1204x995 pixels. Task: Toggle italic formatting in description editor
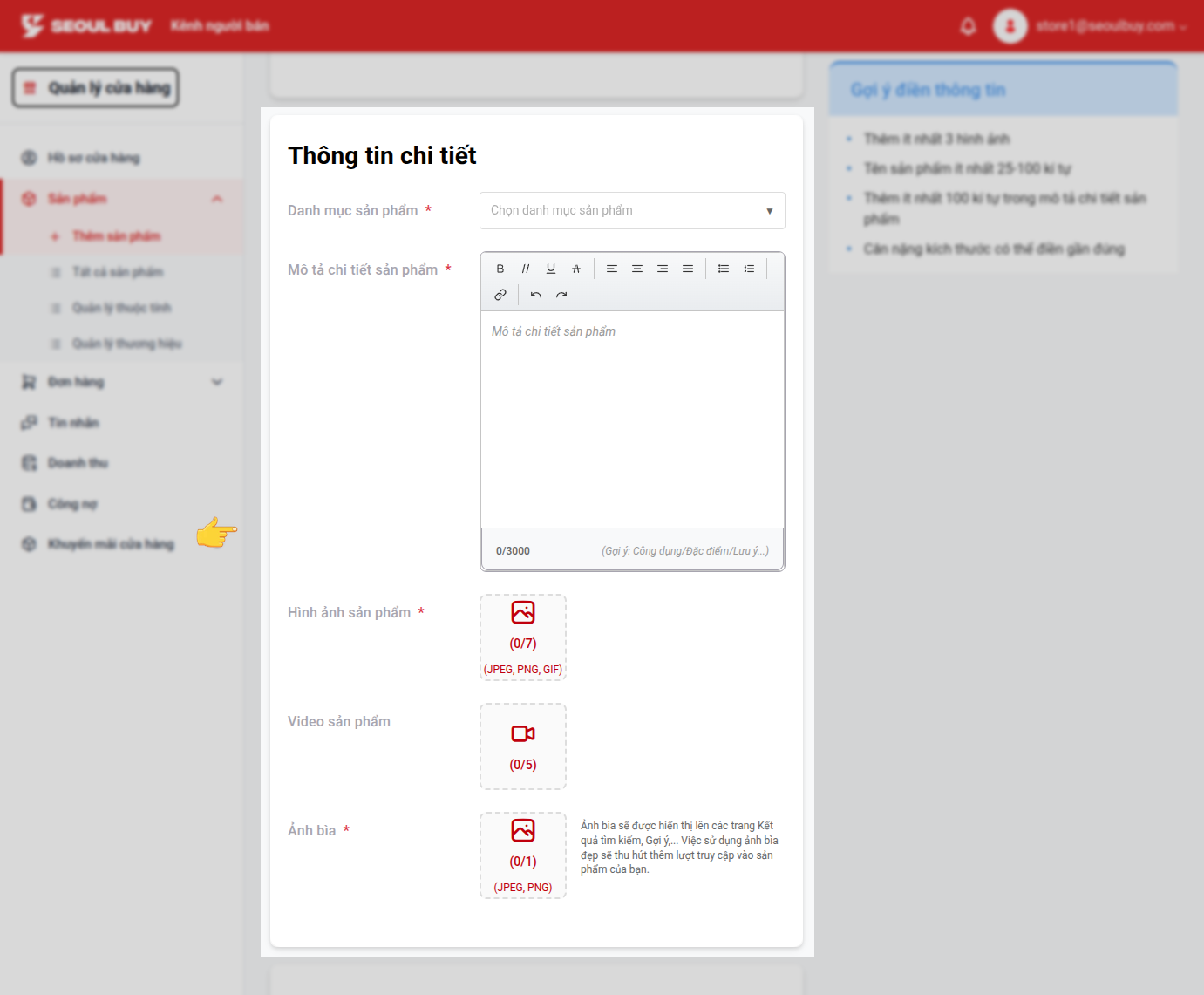point(526,269)
